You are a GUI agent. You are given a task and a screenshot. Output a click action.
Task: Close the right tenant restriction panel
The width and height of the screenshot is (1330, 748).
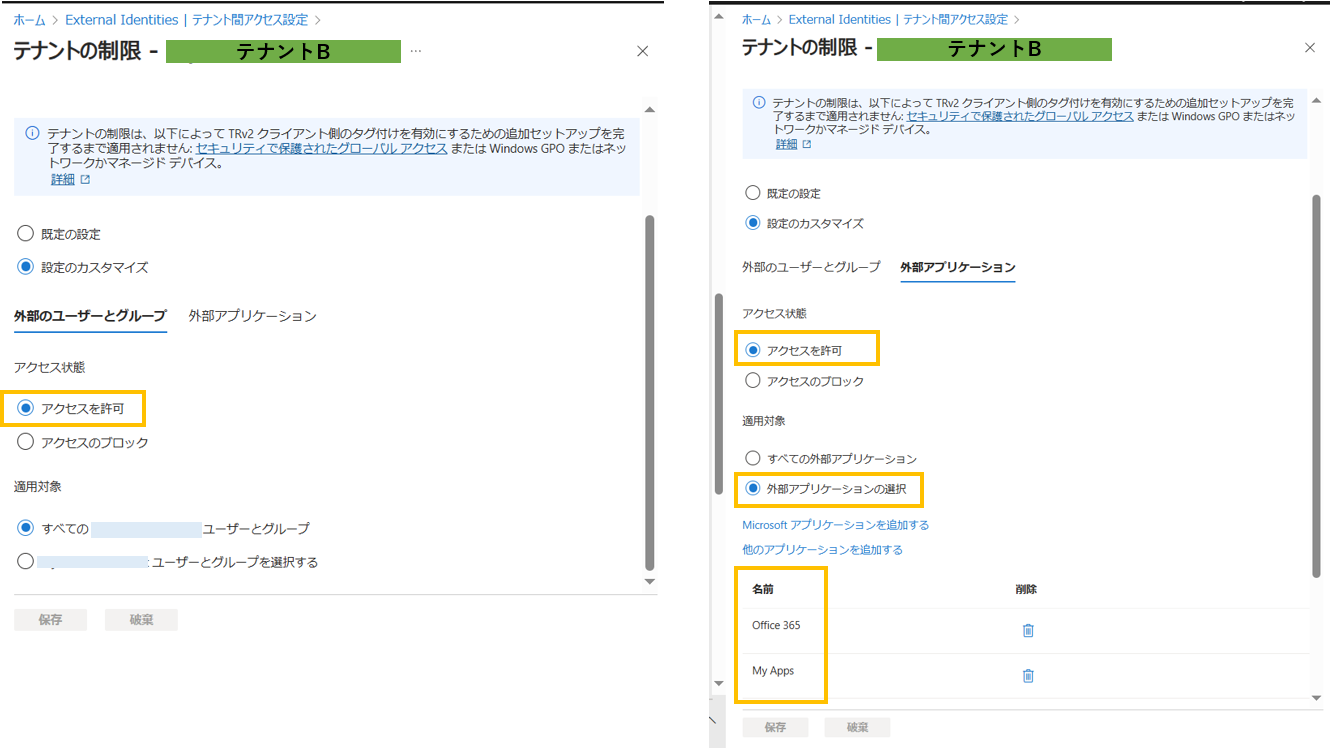[x=1310, y=48]
